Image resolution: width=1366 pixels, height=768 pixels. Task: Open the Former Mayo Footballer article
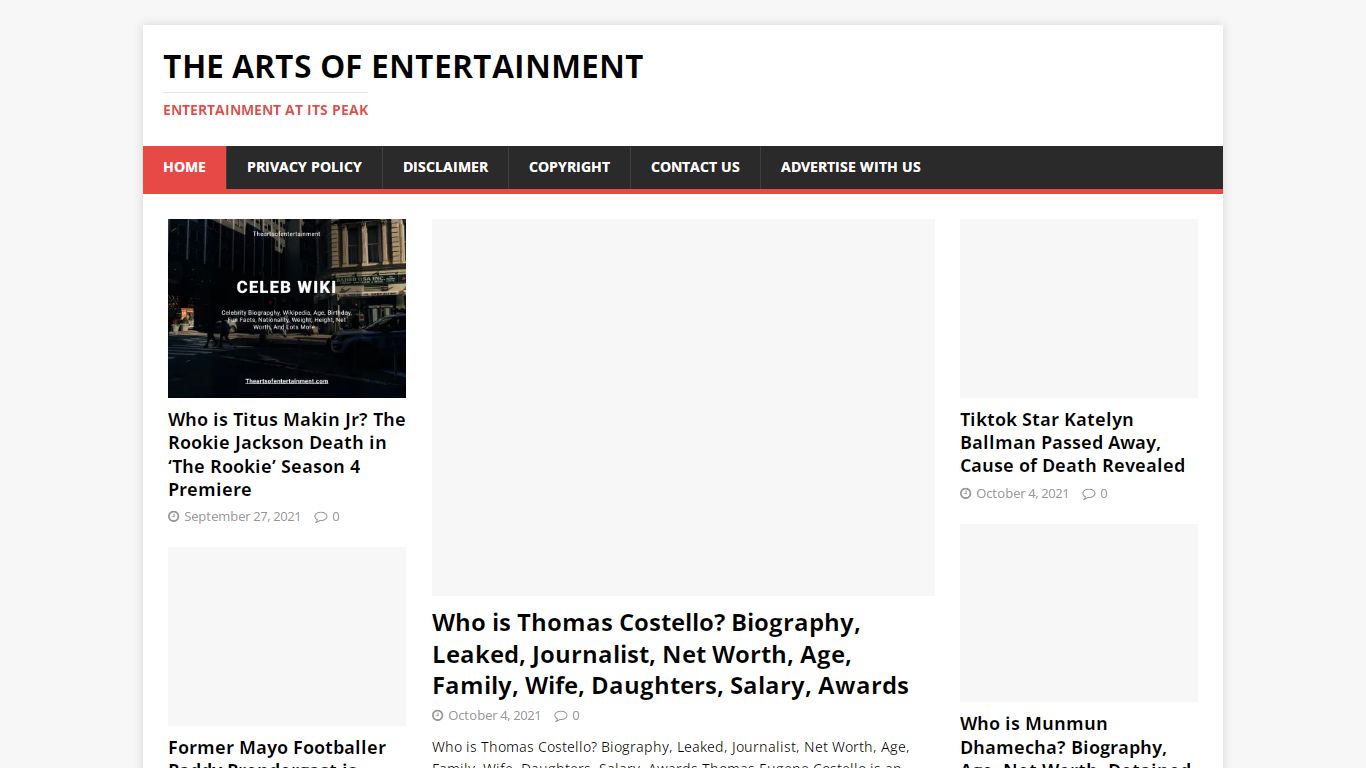click(x=277, y=752)
